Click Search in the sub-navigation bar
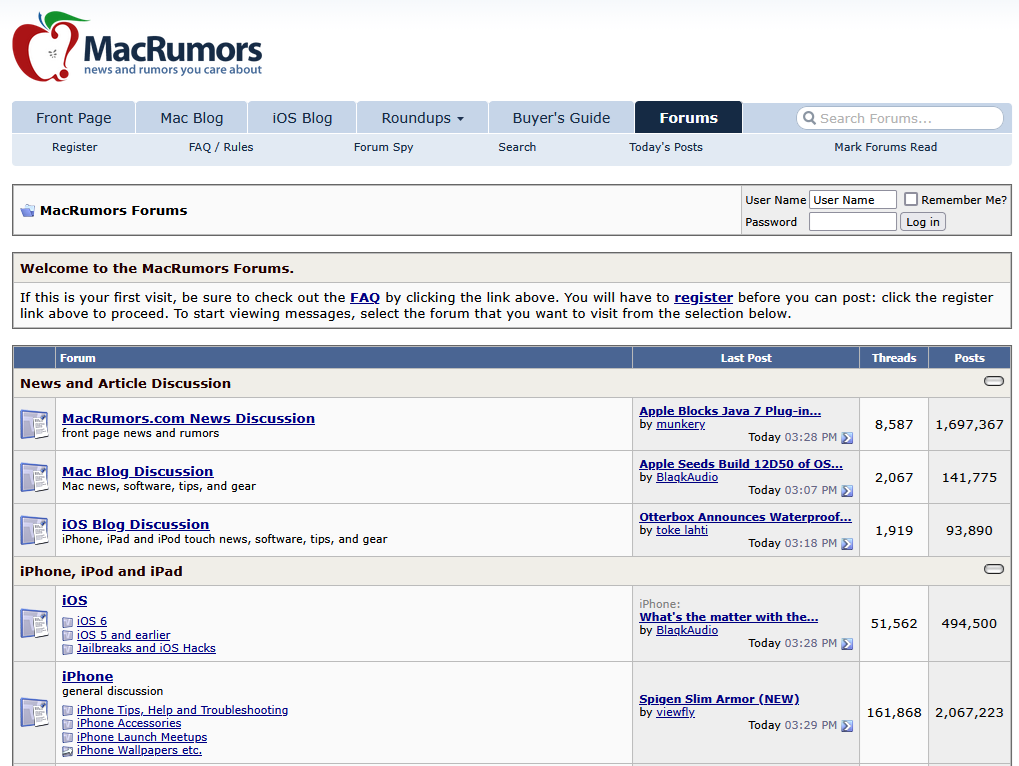Screen dimensions: 1019x766 (x=517, y=147)
